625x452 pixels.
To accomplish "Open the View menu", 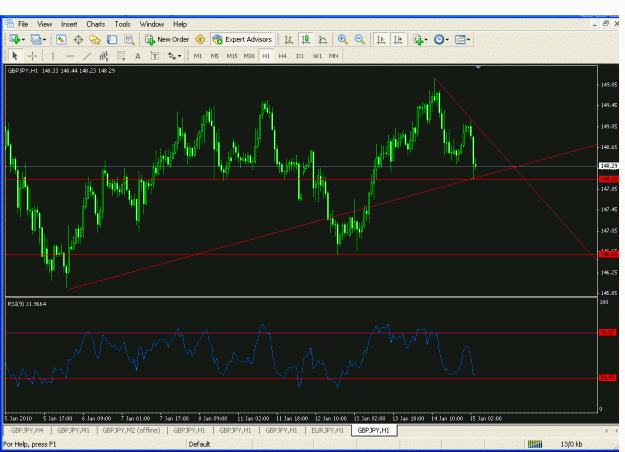I will 45,24.
